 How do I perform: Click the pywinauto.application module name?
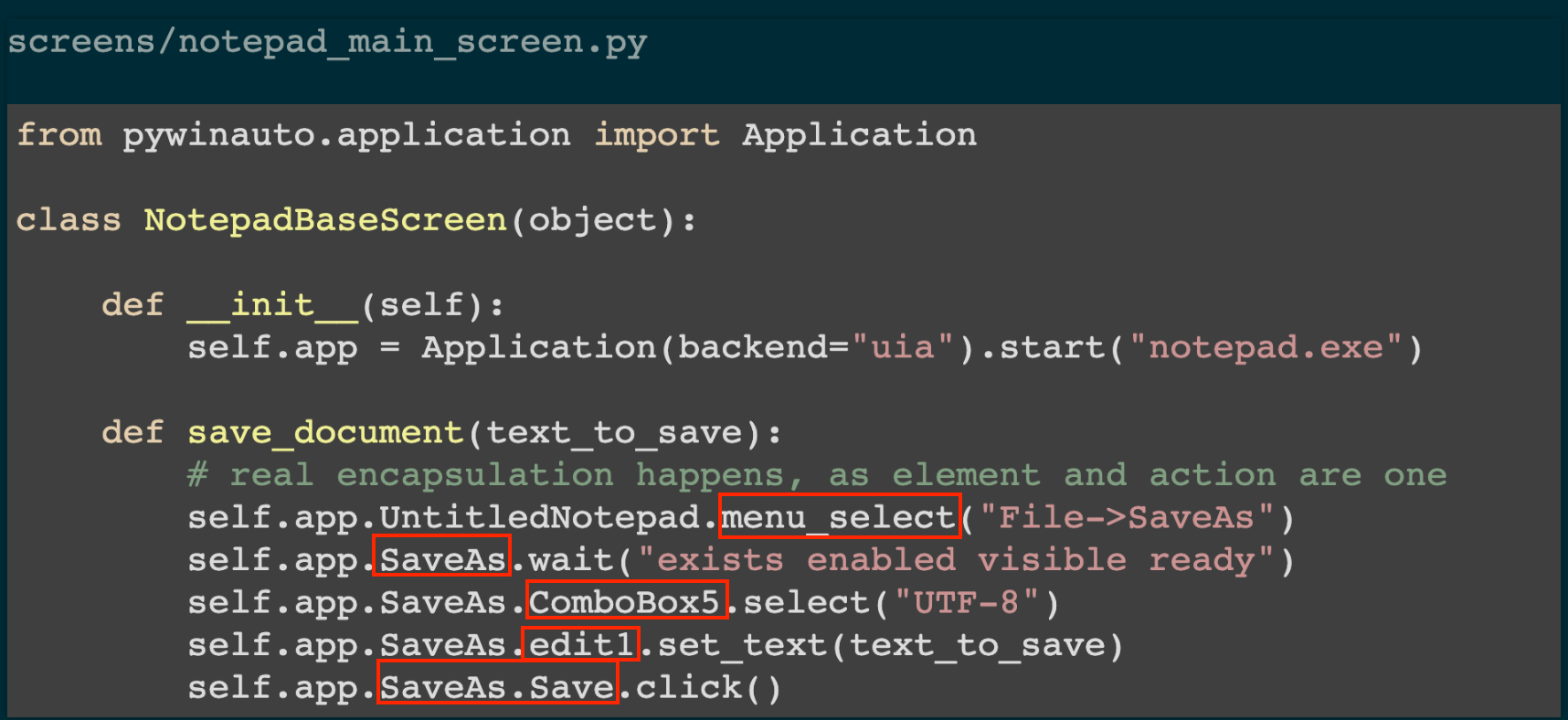click(x=347, y=134)
